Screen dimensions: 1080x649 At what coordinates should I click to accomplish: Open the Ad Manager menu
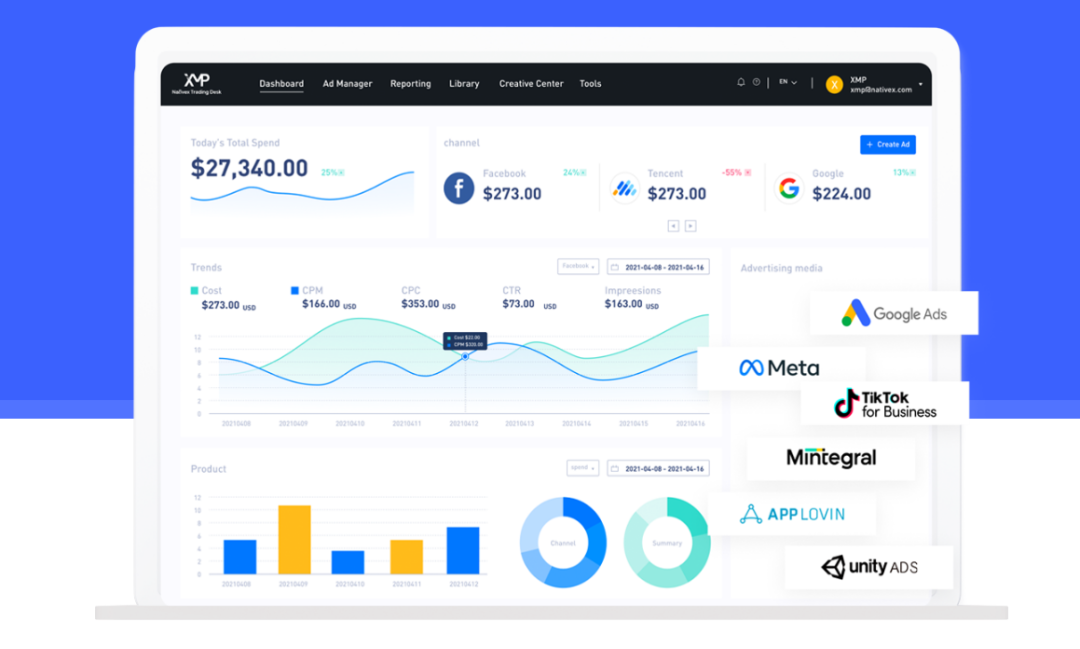pos(347,84)
